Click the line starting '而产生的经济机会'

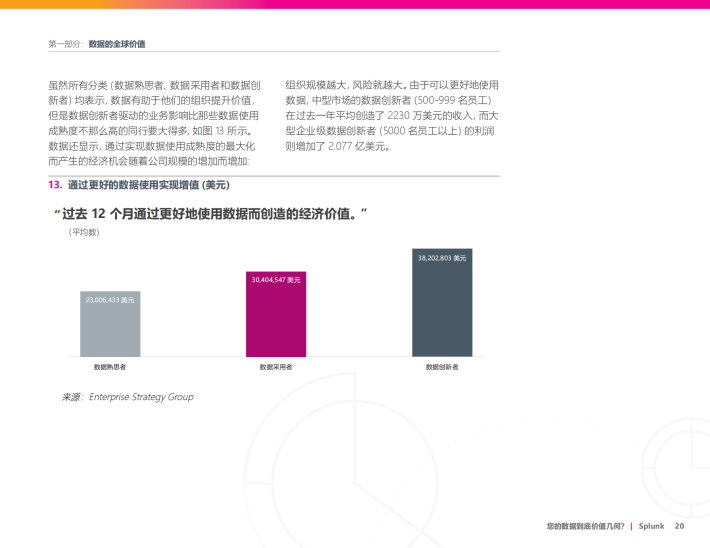click(x=149, y=161)
